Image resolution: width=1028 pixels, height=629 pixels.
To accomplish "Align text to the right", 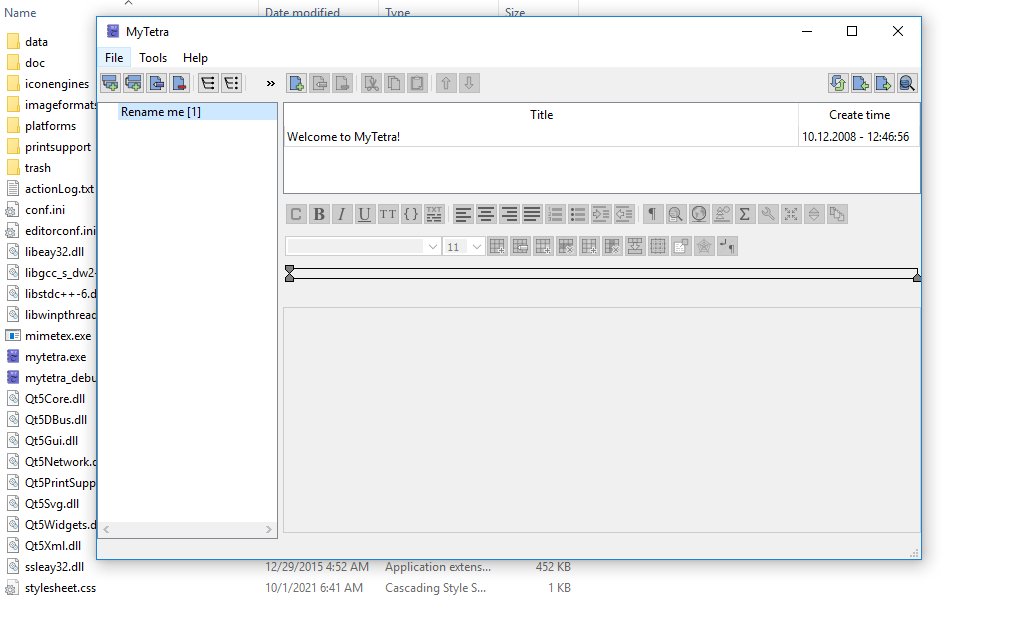I will [509, 214].
